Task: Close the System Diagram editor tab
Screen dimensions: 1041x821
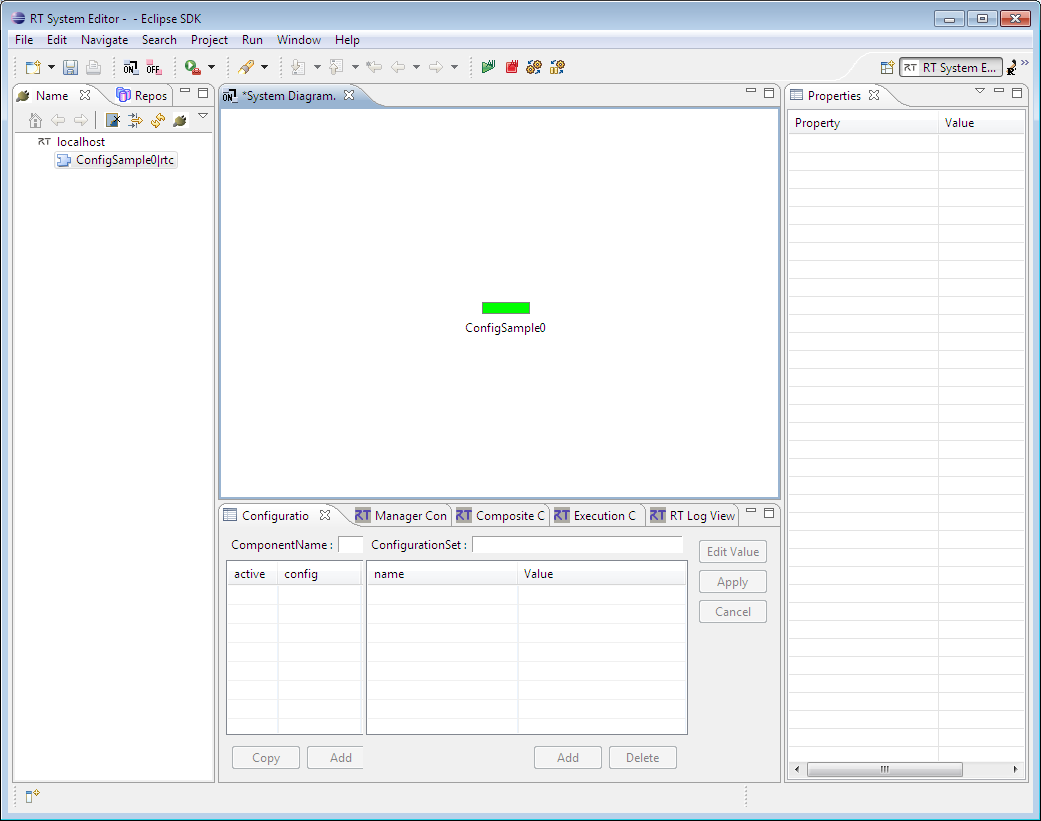Action: [349, 95]
